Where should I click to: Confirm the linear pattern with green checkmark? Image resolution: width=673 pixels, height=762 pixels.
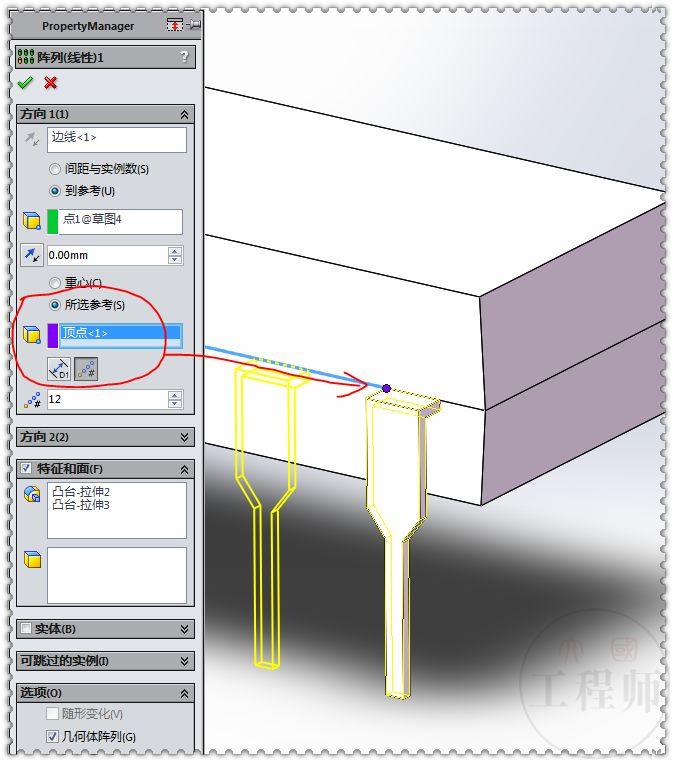pos(25,83)
